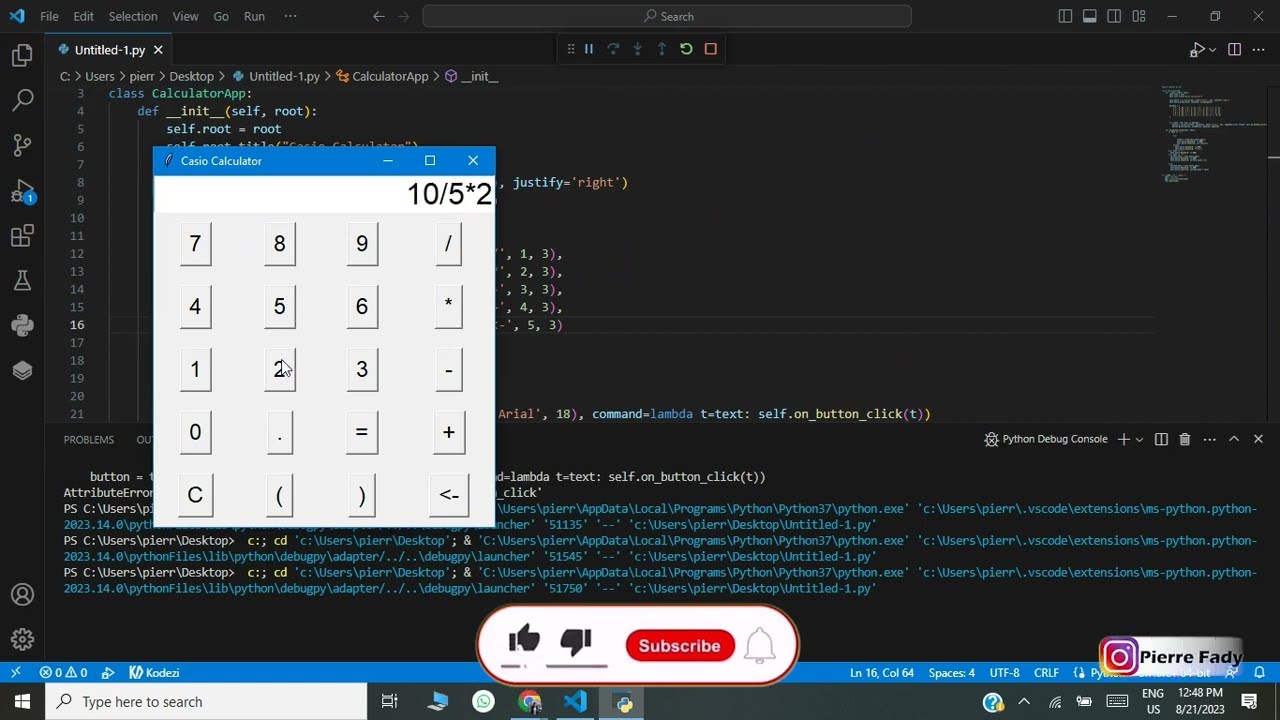Click digit 9 in Casio Calculator
The image size is (1280, 720).
click(x=362, y=244)
